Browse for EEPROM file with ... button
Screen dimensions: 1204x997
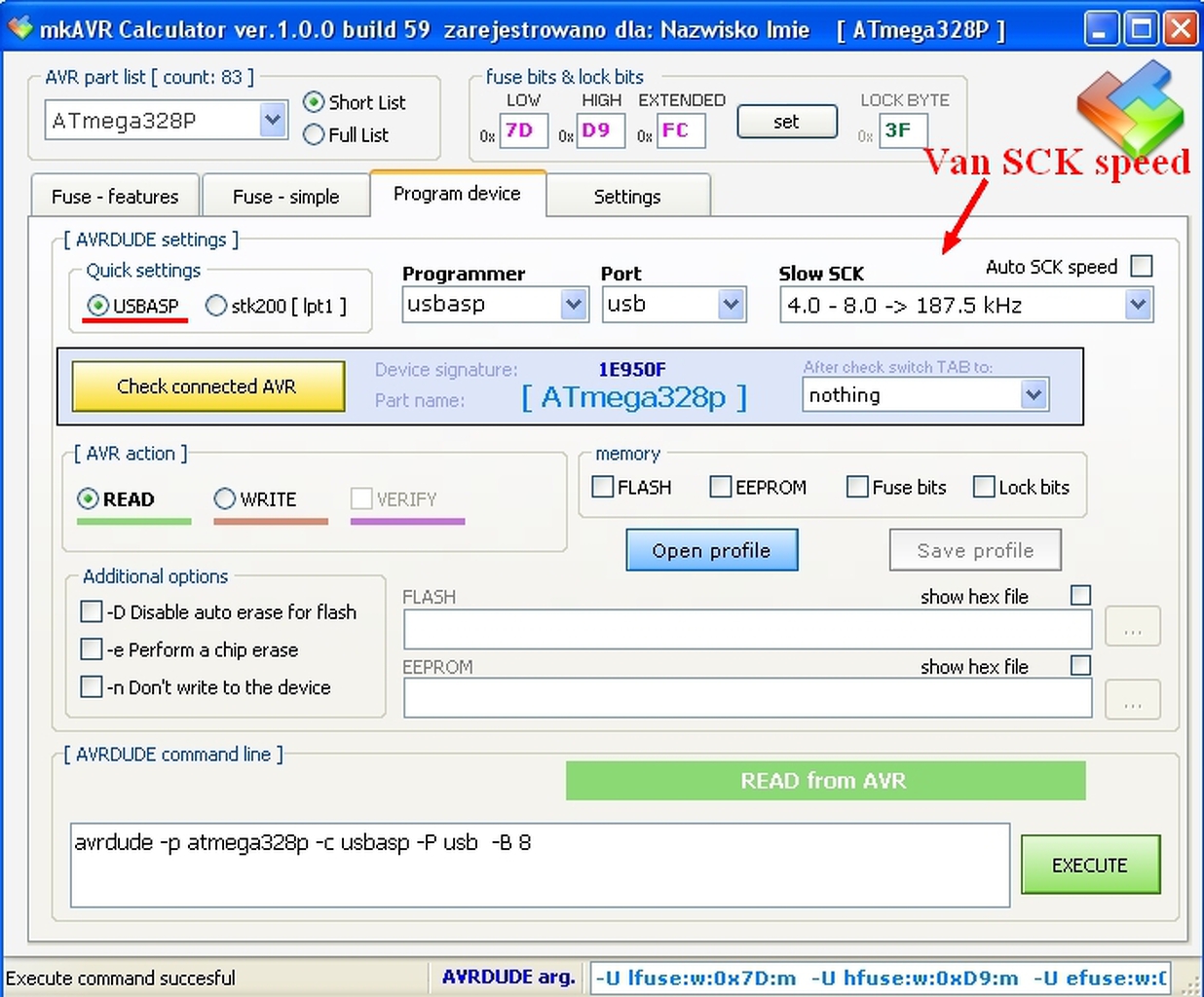(1133, 699)
